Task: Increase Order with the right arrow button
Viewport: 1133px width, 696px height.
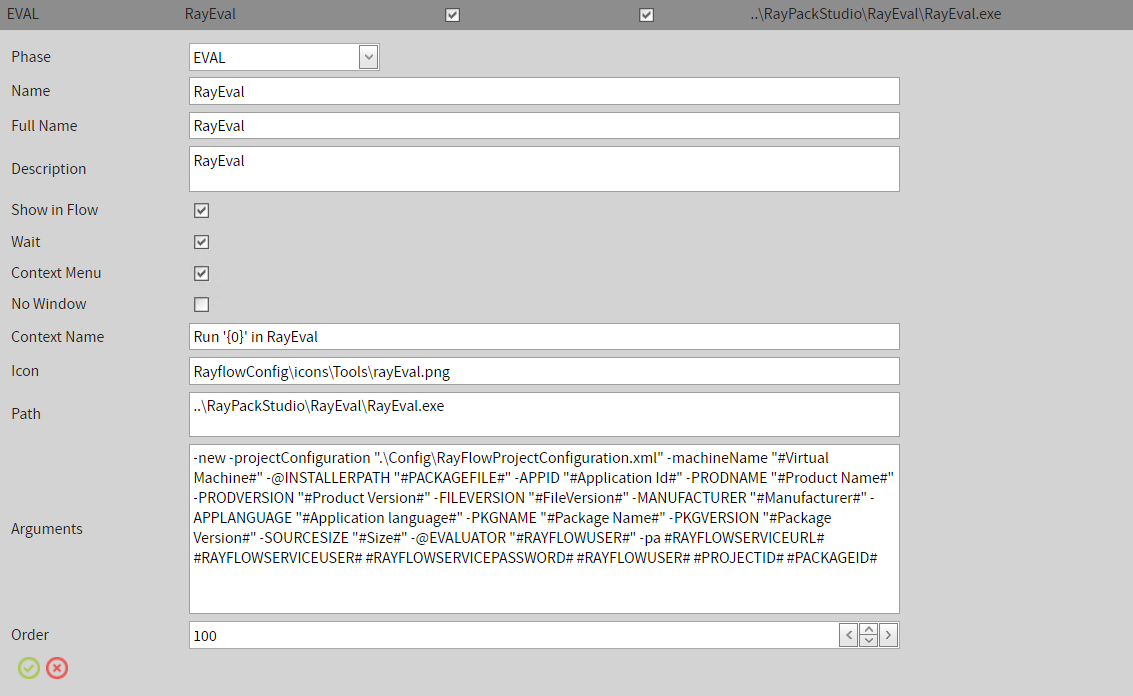Action: coord(888,635)
